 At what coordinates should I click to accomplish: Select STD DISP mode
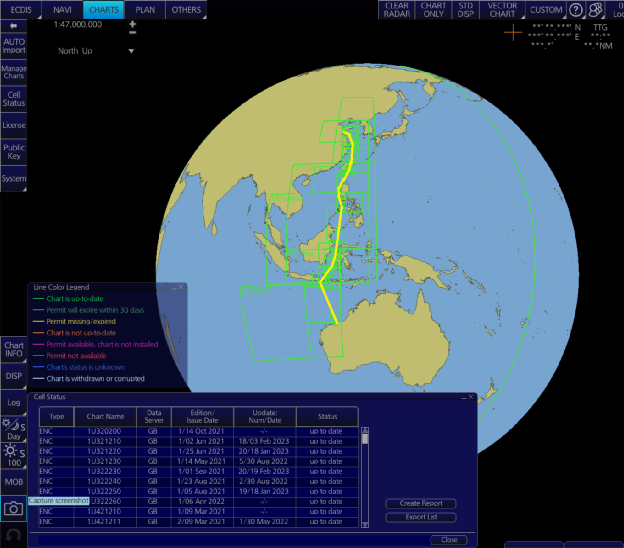point(465,10)
